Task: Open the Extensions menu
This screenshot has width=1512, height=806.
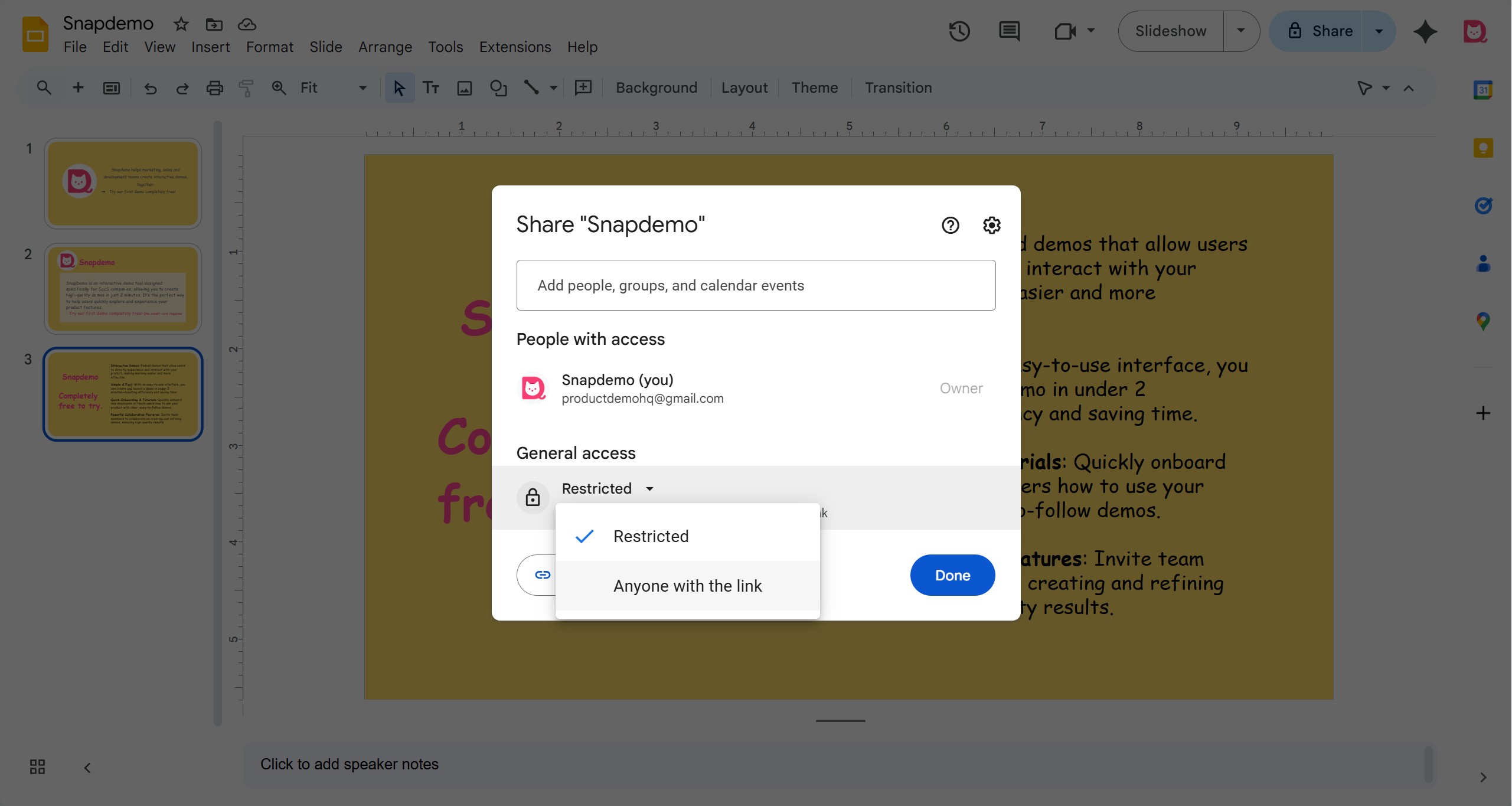Action: coord(515,47)
